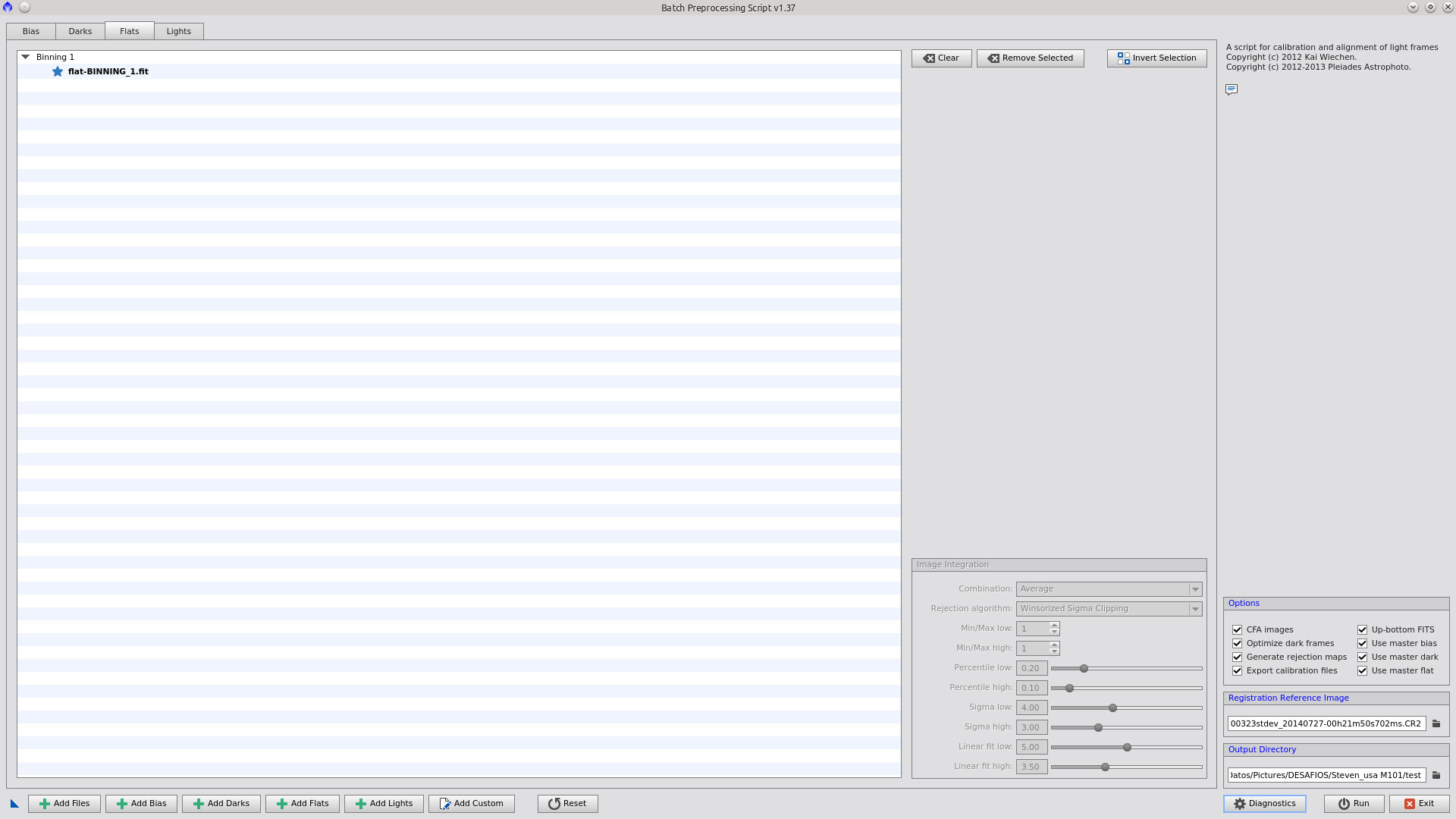
Task: Open the Rejection algorithm dropdown
Action: [1109, 609]
